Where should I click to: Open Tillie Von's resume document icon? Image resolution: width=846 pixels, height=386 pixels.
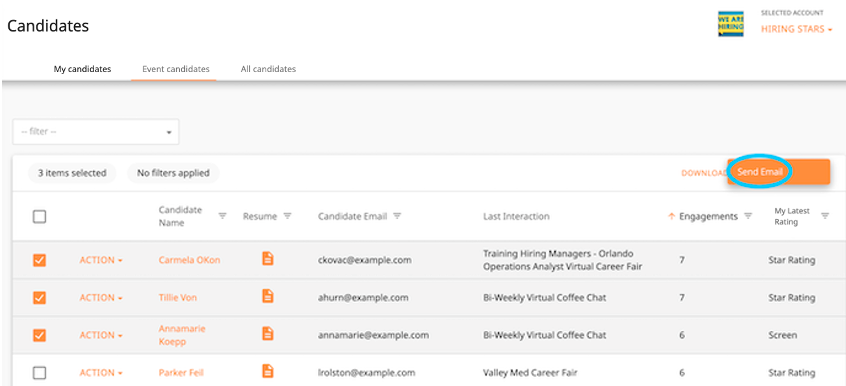(268, 296)
